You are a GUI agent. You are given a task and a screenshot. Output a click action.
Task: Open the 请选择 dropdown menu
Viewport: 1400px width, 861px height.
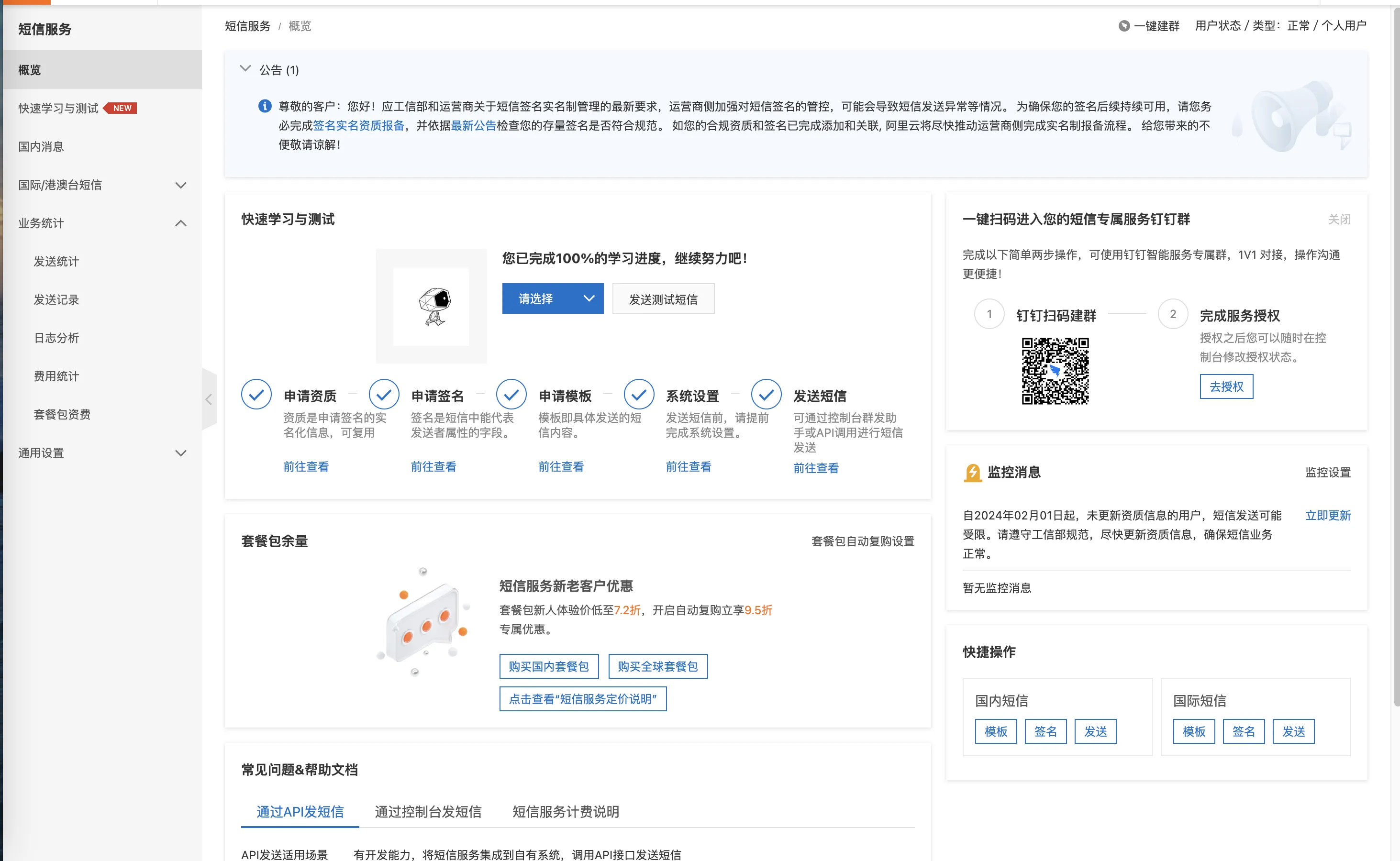pos(552,299)
